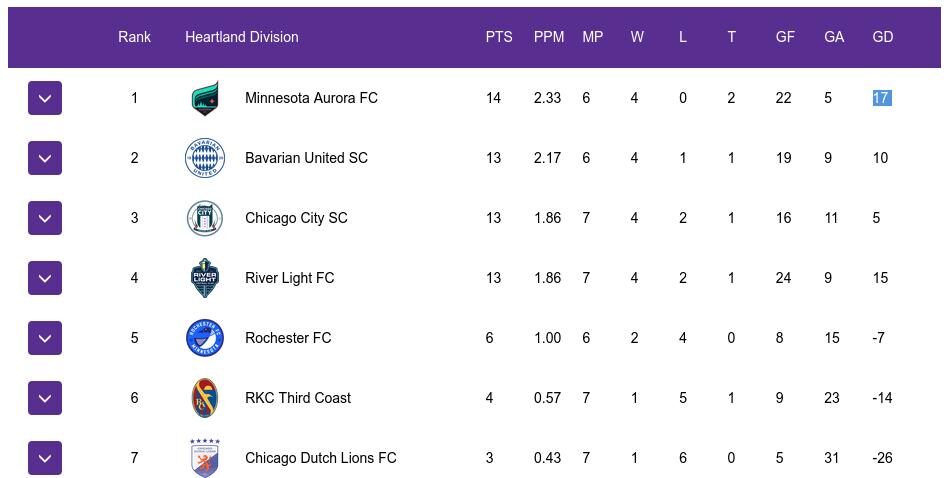Click the RKC Third Coast crest
Image resolution: width=947 pixels, height=478 pixels.
point(205,398)
